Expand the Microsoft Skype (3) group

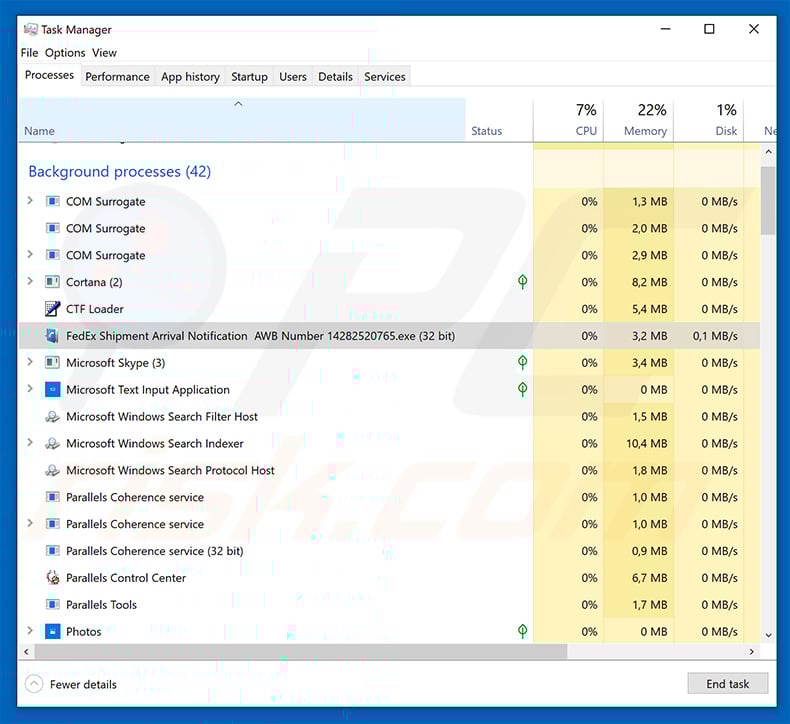pos(30,362)
